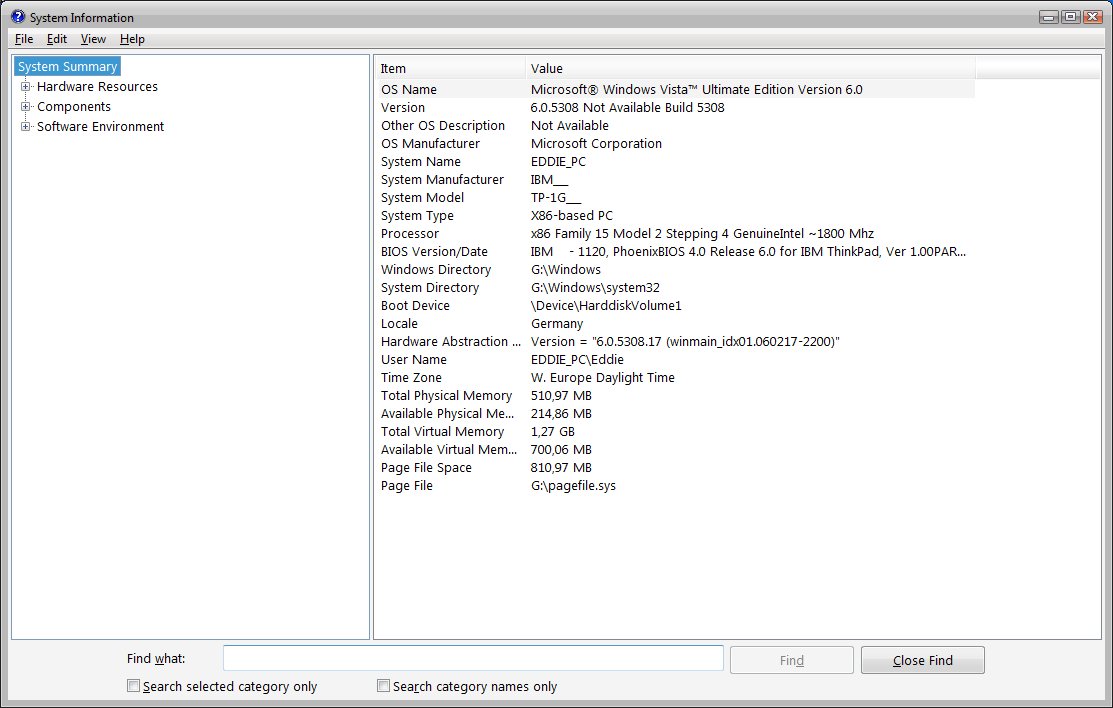Enable Search selected category only
The image size is (1113, 708).
133,685
